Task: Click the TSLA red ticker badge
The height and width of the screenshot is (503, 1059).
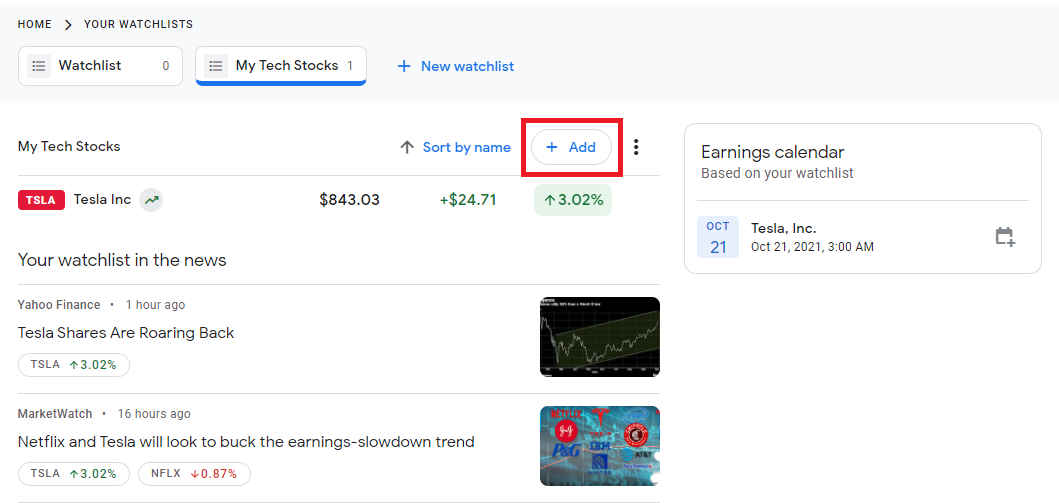Action: coord(41,201)
